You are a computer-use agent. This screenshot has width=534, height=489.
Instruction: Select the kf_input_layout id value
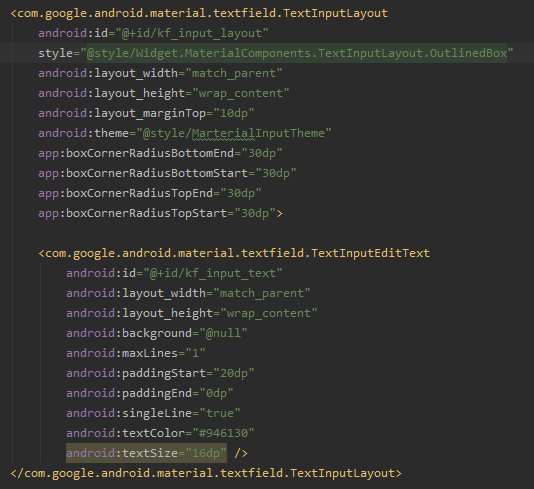192,33
